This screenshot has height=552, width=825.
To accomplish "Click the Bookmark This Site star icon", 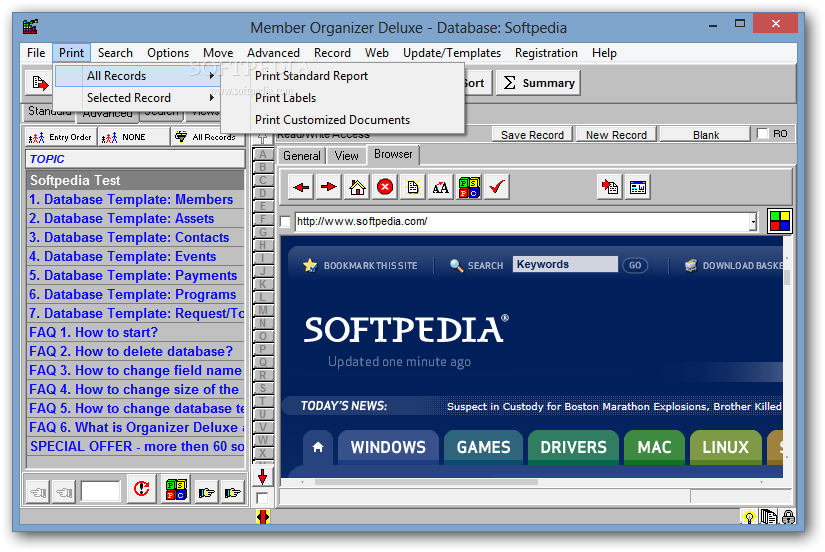I will tap(310, 265).
